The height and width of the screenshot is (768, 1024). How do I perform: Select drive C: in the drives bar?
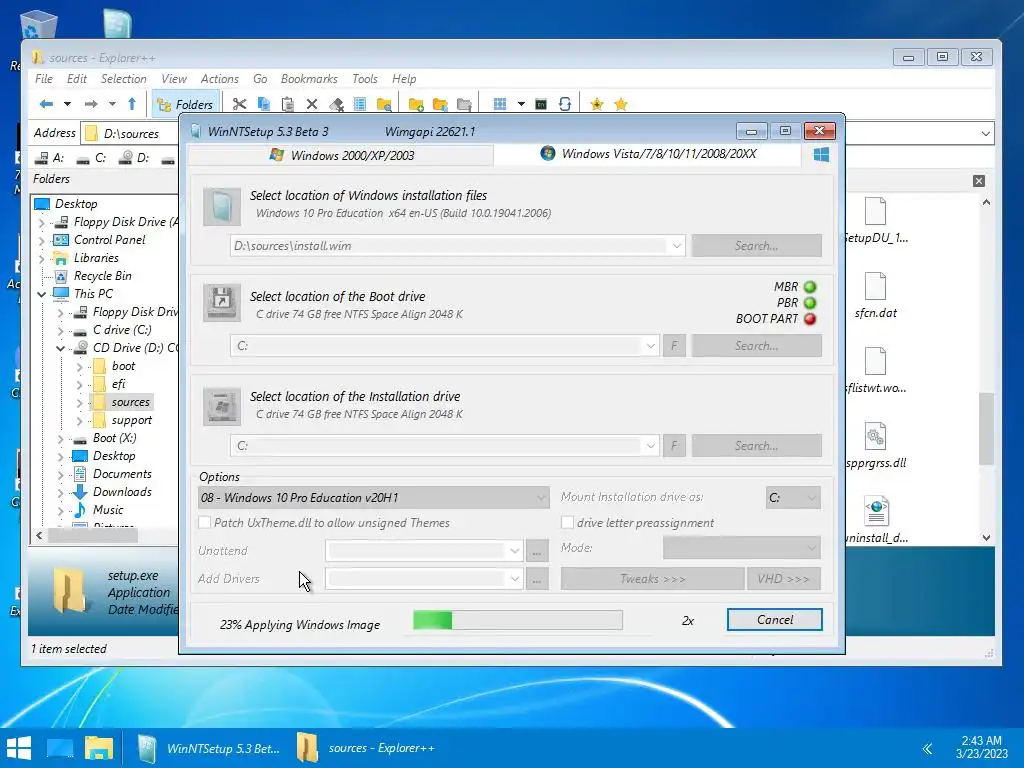[91, 157]
